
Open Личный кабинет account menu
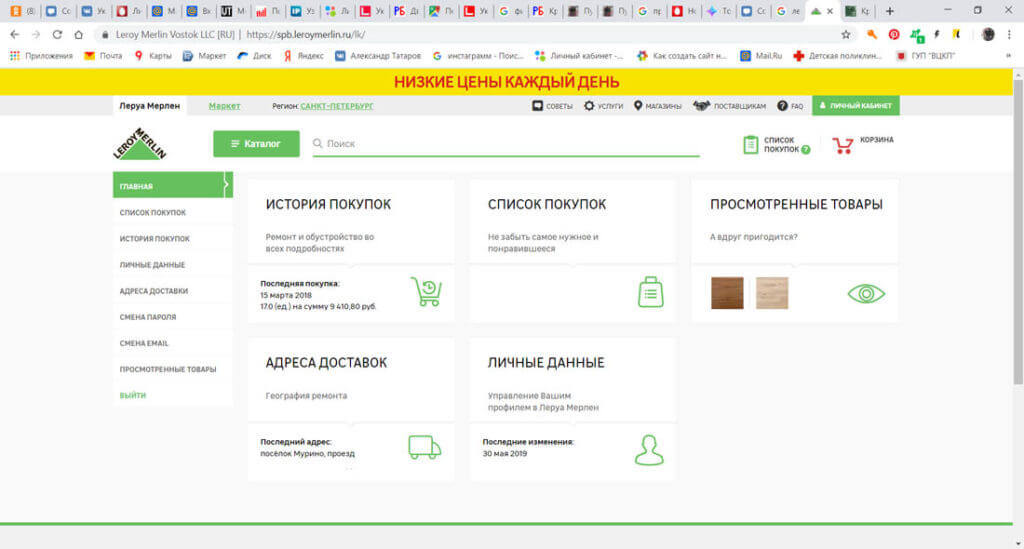point(855,106)
